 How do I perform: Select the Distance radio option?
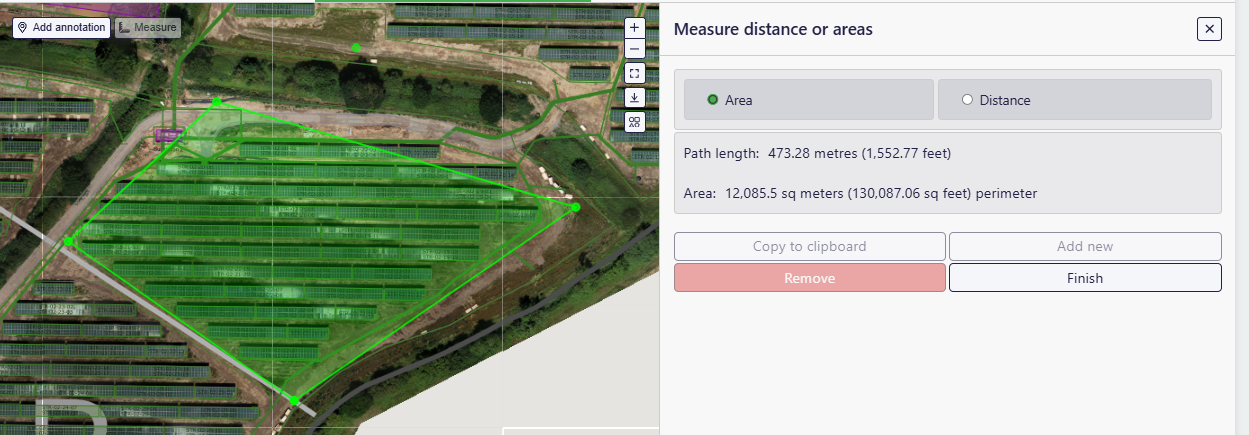(967, 100)
